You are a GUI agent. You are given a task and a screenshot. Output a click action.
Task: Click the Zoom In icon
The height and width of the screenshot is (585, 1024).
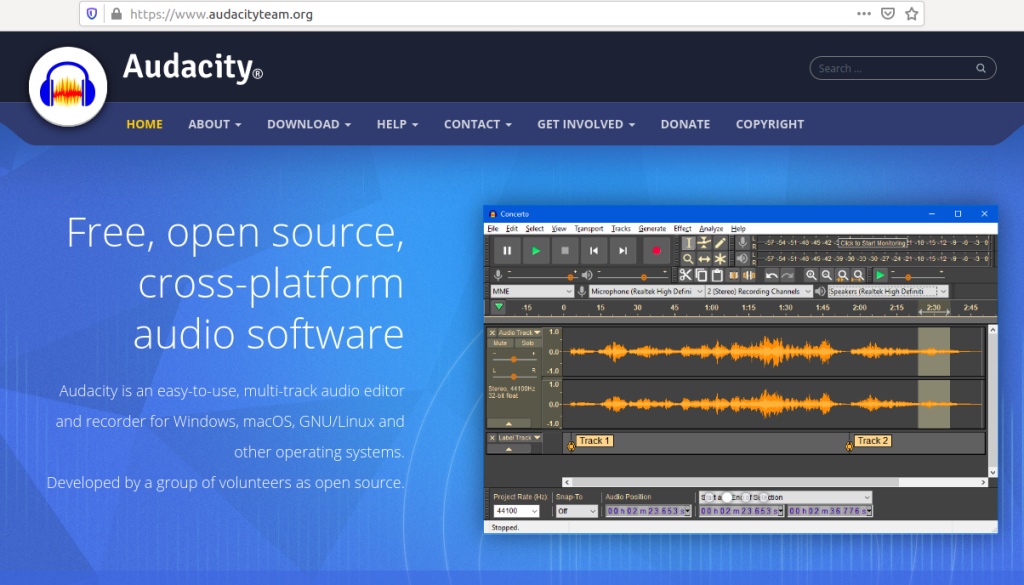point(811,276)
